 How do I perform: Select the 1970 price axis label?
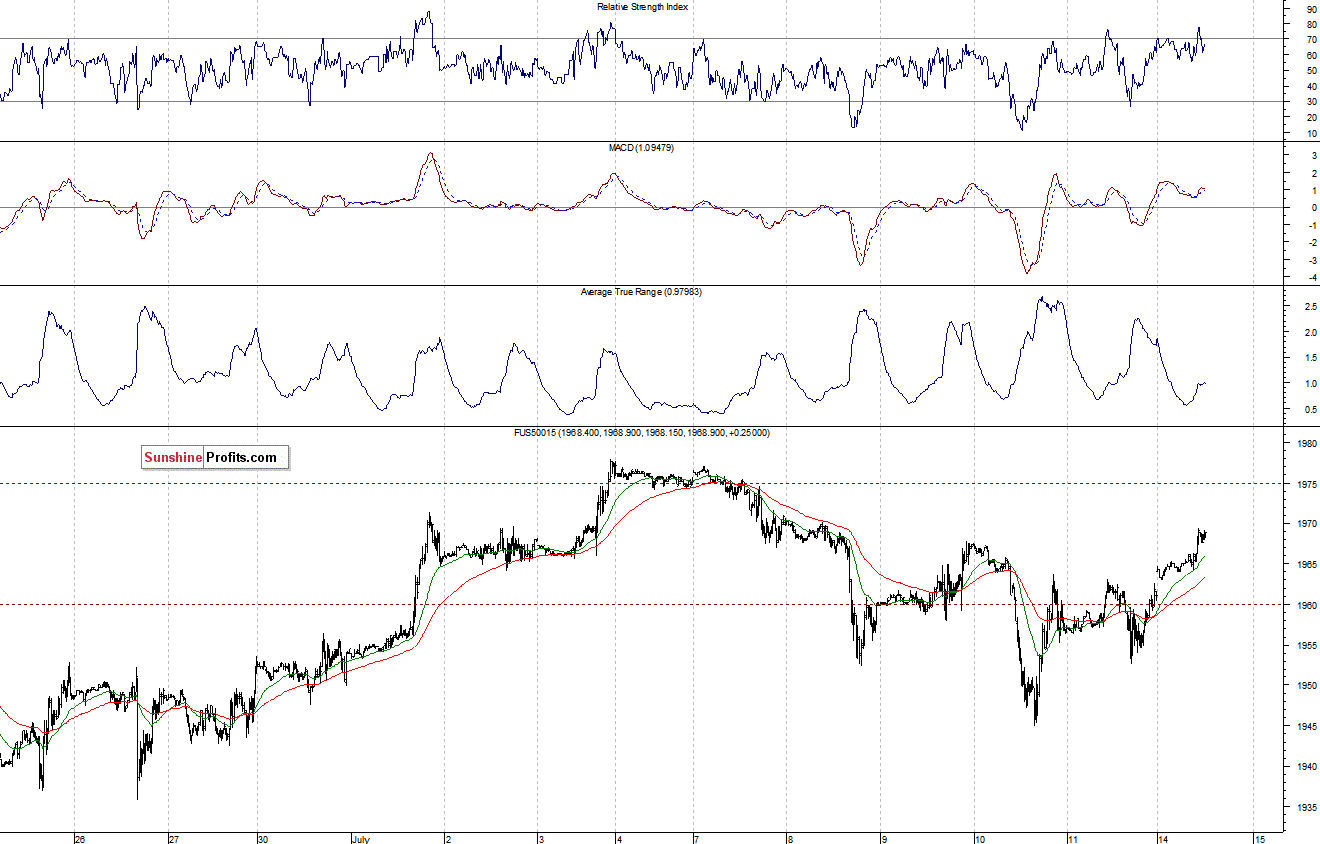1308,524
